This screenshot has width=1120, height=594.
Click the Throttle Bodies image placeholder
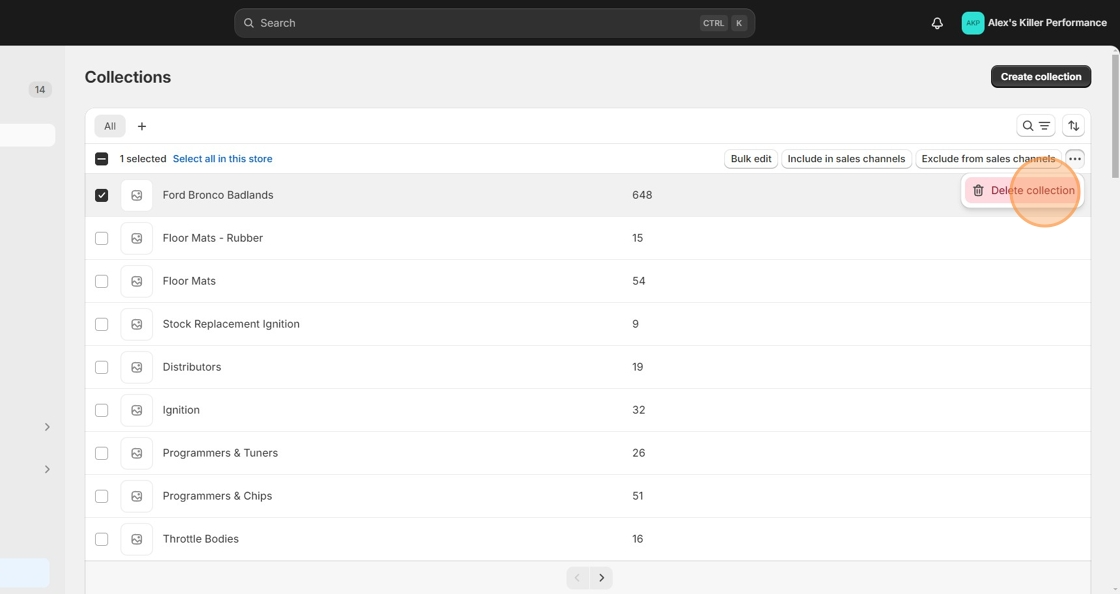point(136,539)
